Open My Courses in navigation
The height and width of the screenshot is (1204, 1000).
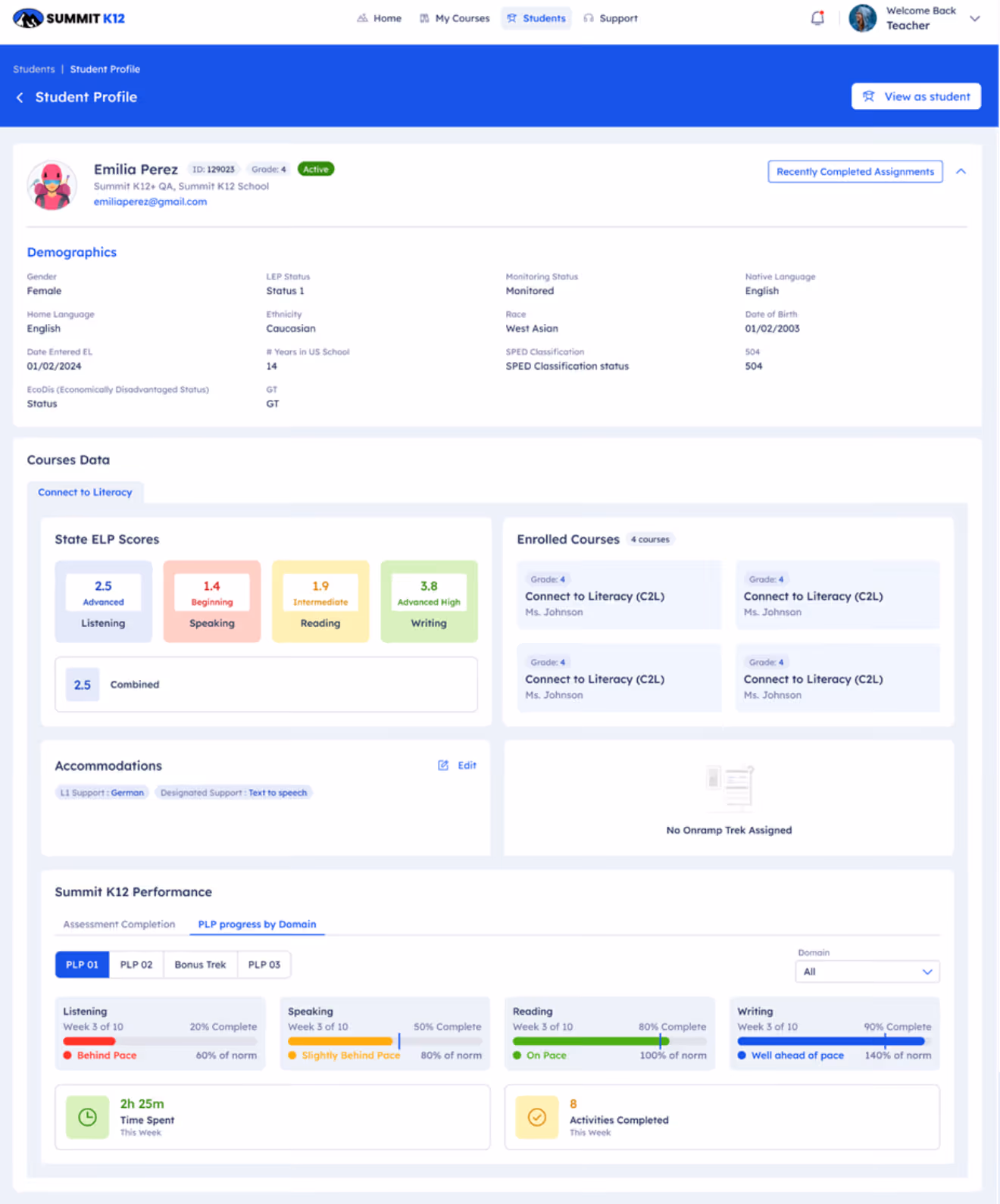[455, 18]
